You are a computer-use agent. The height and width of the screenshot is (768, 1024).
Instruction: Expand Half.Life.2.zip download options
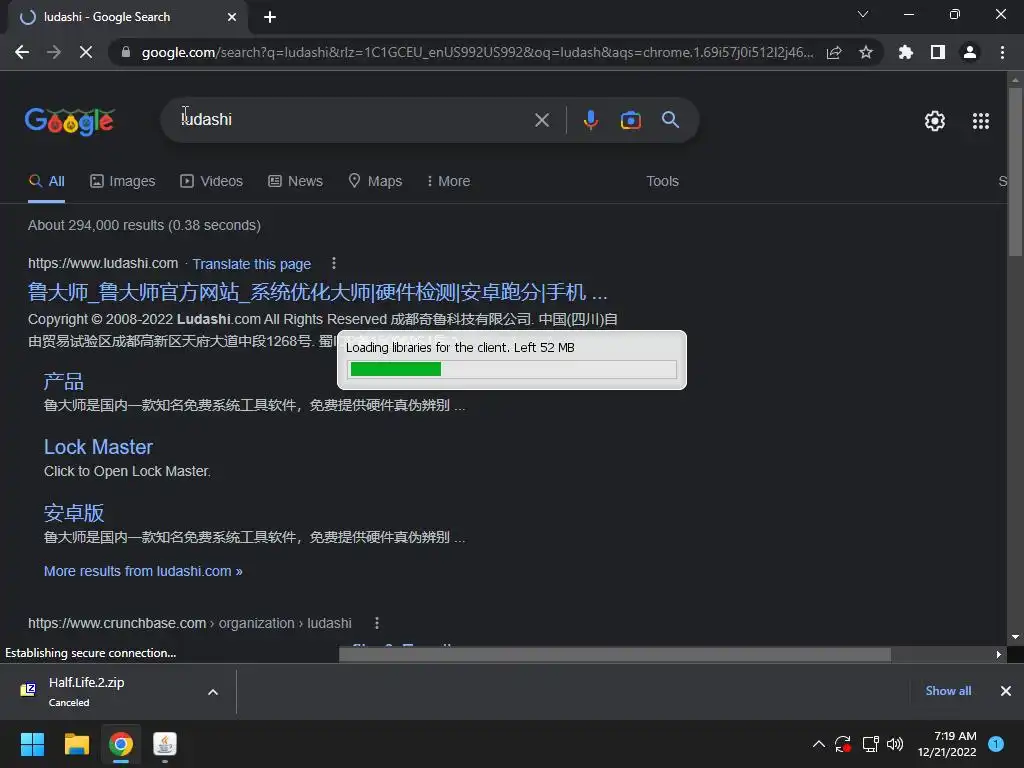click(x=213, y=692)
